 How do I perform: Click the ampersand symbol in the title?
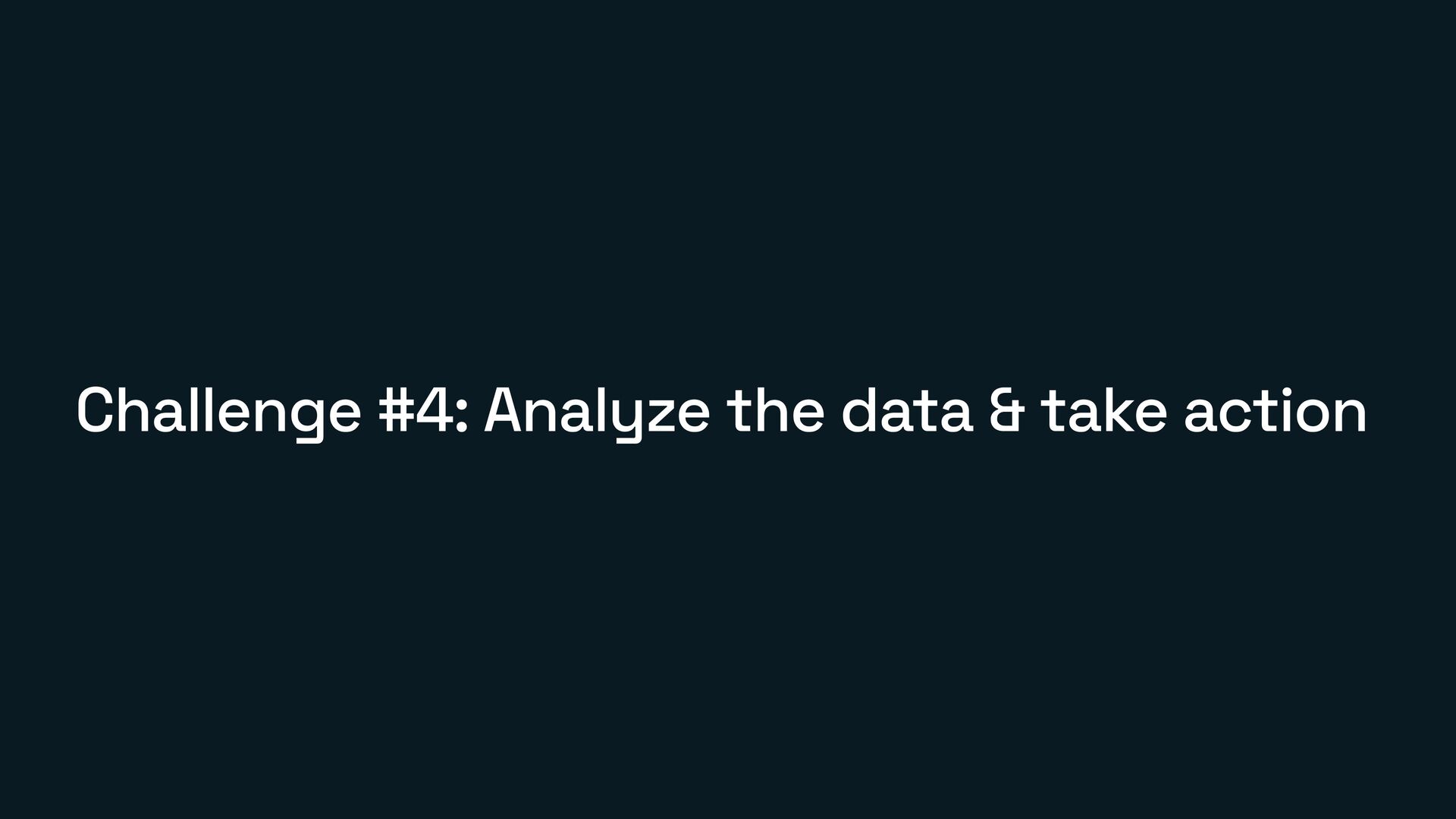pyautogui.click(x=1006, y=410)
